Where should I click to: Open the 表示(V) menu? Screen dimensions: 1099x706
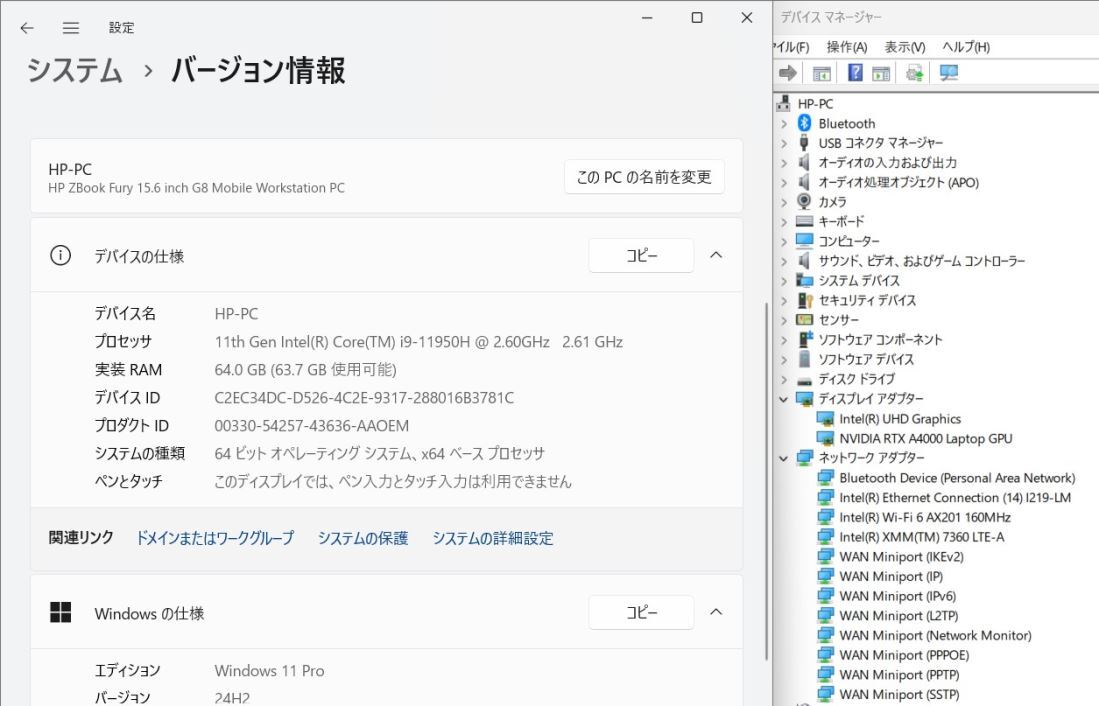pos(904,47)
